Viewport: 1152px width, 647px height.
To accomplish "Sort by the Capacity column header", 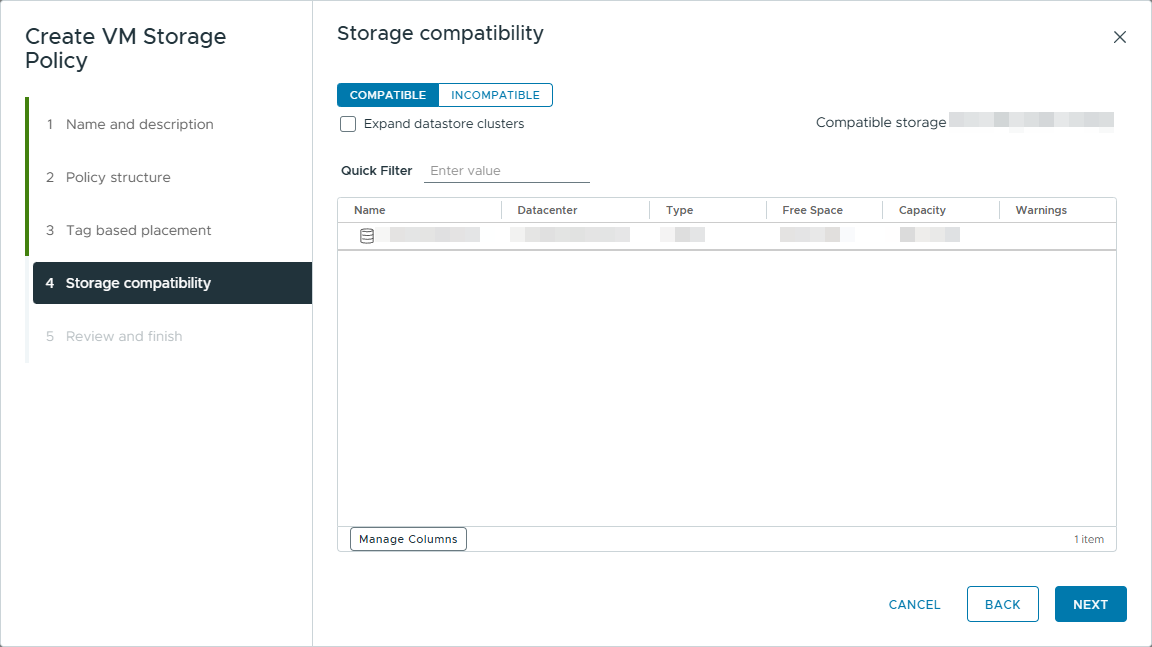I will [922, 210].
